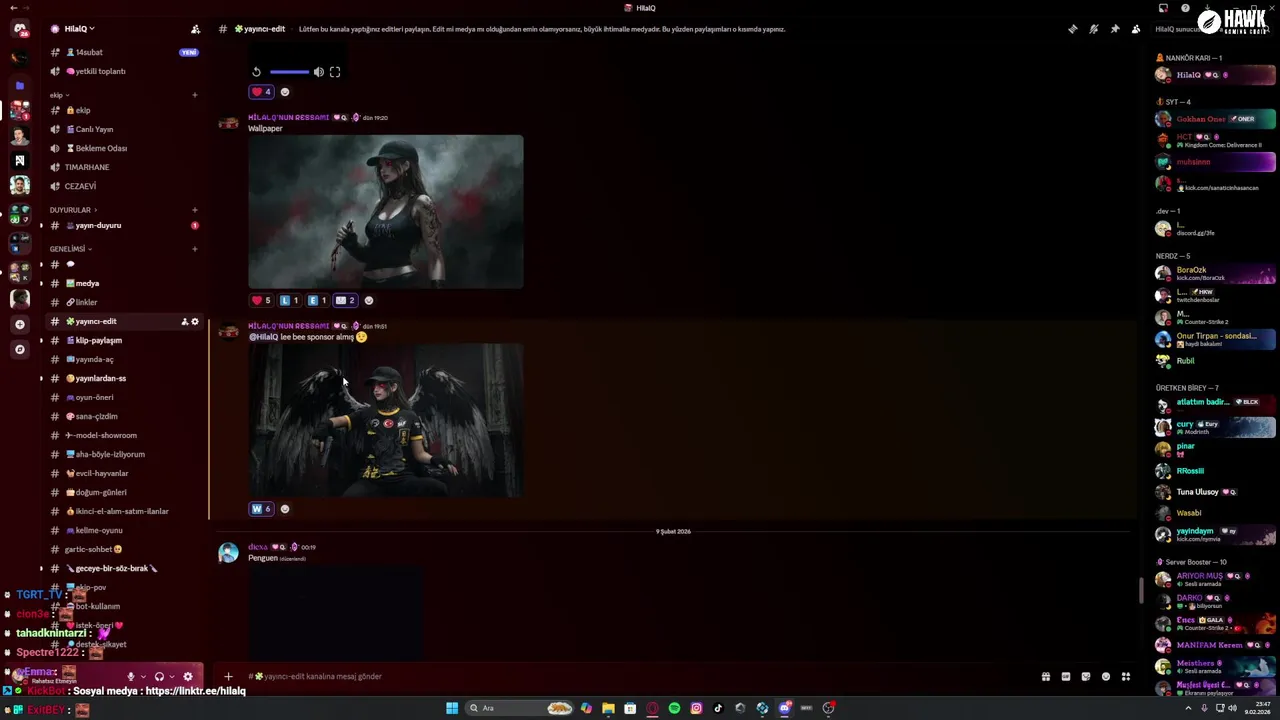Screen dimensions: 1280x720
Task: Open the GIF picker in message bar
Action: pyautogui.click(x=1065, y=676)
